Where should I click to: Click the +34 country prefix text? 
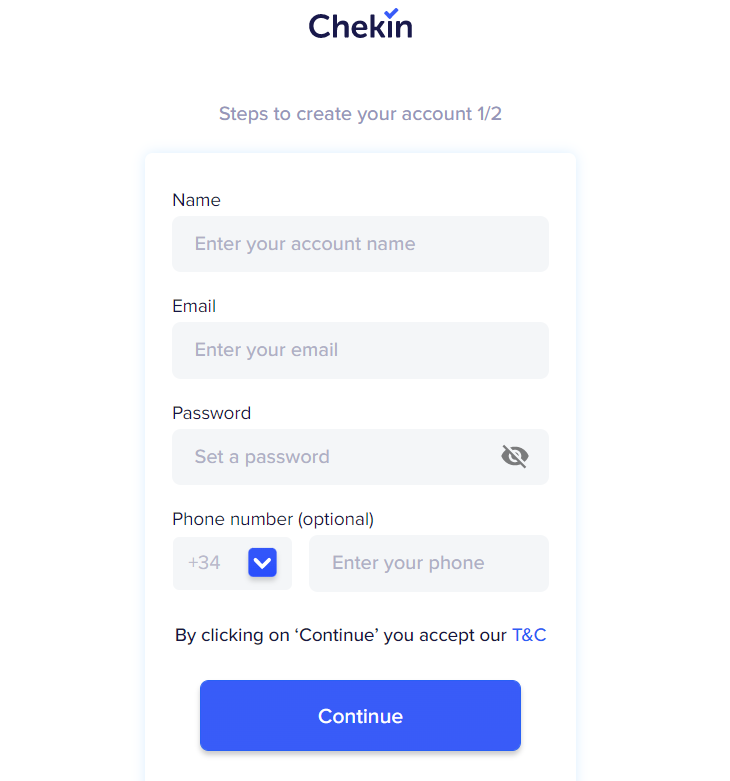coord(204,563)
